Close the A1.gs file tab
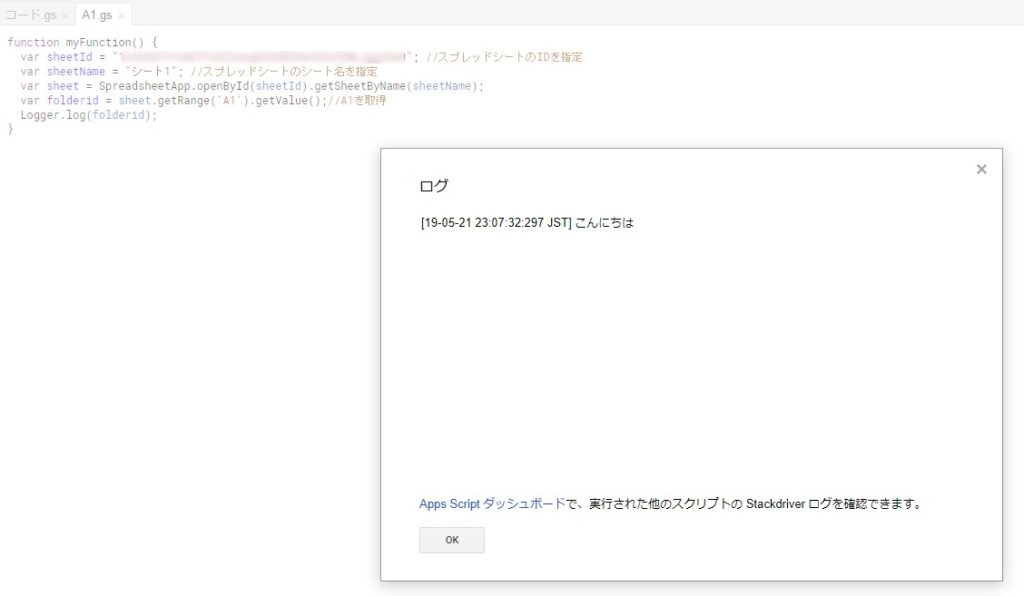The image size is (1024, 596). pyautogui.click(x=121, y=16)
